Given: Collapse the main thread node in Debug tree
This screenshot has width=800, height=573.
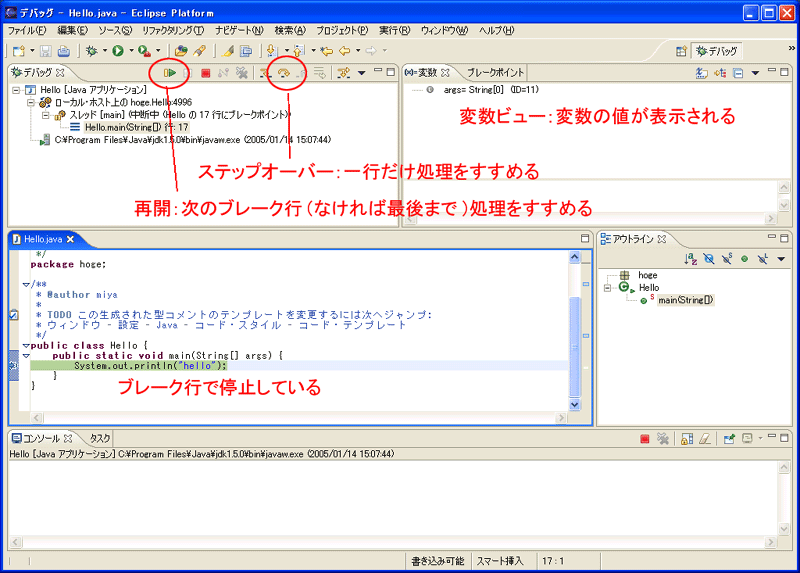Looking at the screenshot, I should click(45, 115).
